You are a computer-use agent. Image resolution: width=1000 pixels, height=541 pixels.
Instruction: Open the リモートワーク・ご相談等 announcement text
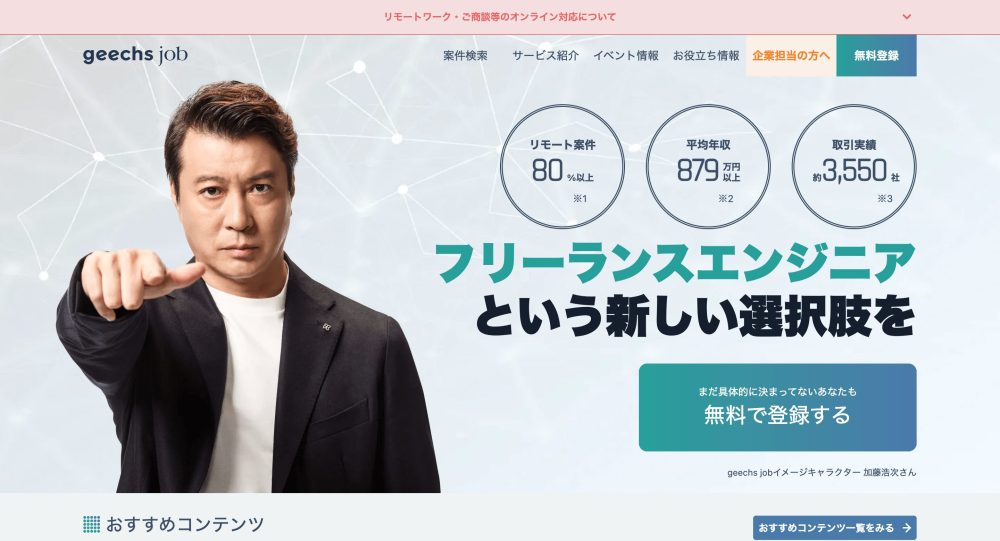(x=499, y=17)
